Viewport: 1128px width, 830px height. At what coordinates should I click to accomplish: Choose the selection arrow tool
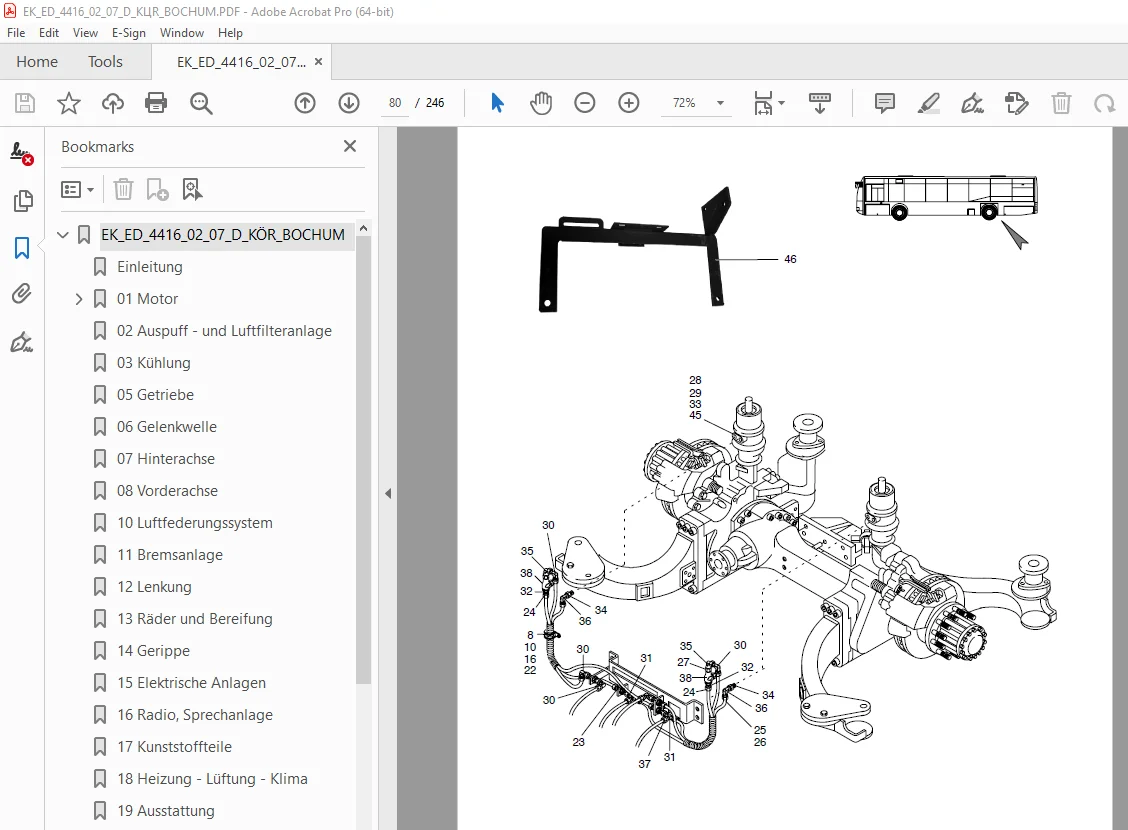[x=497, y=103]
